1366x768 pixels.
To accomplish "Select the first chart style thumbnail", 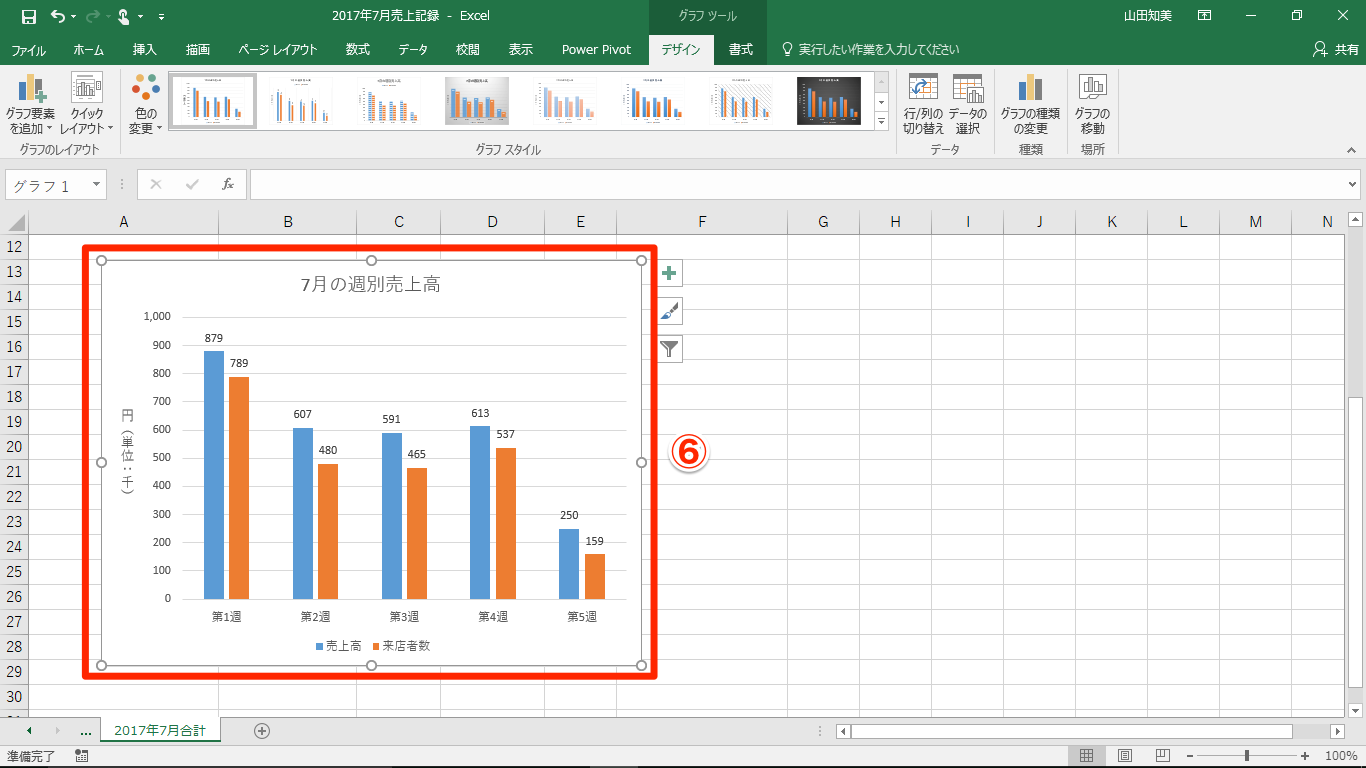I will click(x=213, y=101).
